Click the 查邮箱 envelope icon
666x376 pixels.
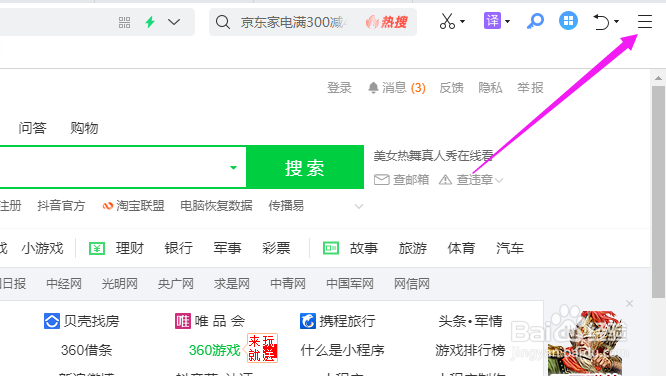381,180
